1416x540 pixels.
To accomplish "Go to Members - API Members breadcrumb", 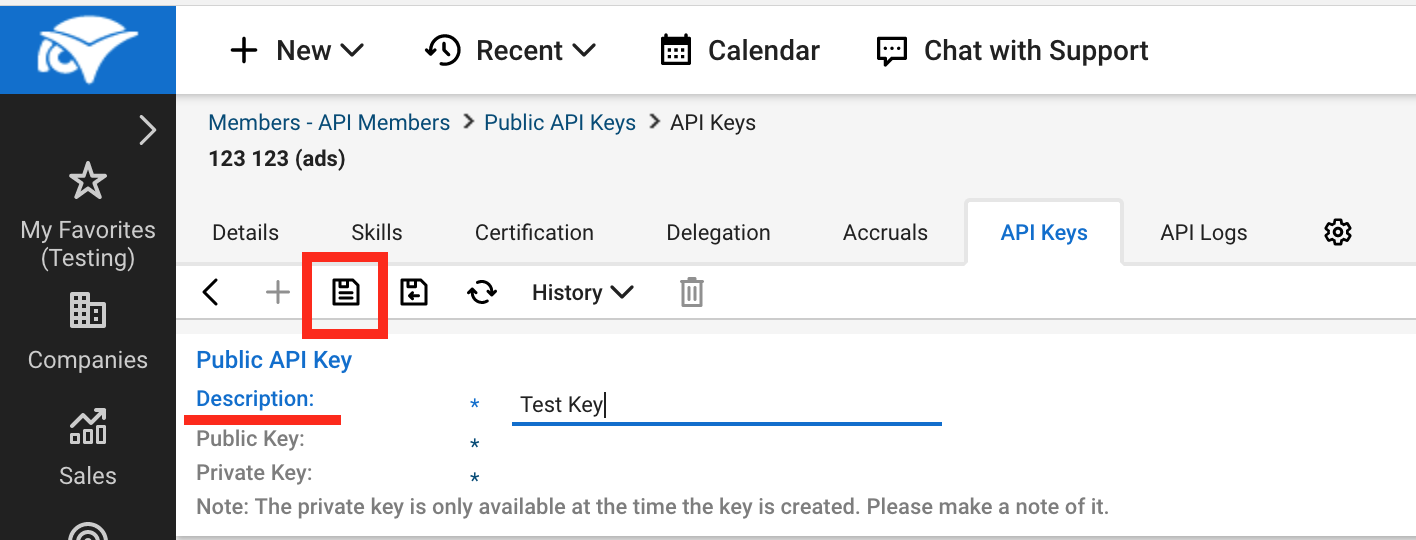I will tap(329, 122).
